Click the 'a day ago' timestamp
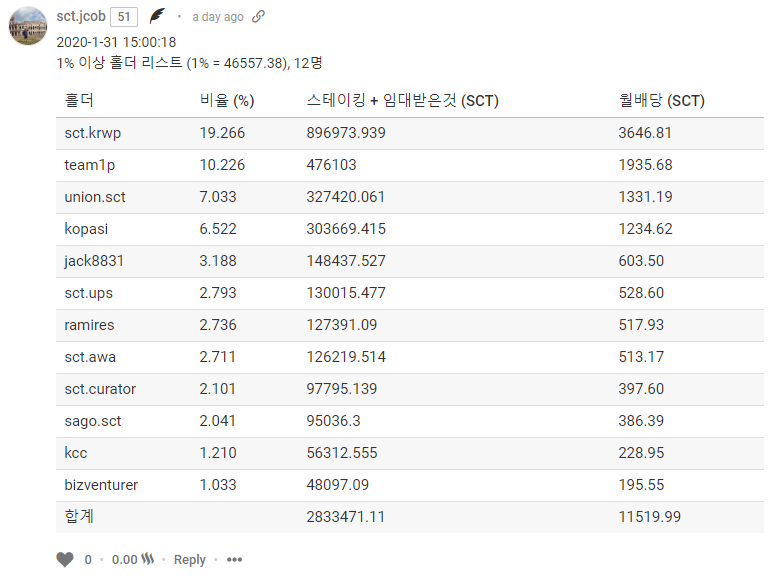Screen dimensions: 771x576 click(217, 17)
